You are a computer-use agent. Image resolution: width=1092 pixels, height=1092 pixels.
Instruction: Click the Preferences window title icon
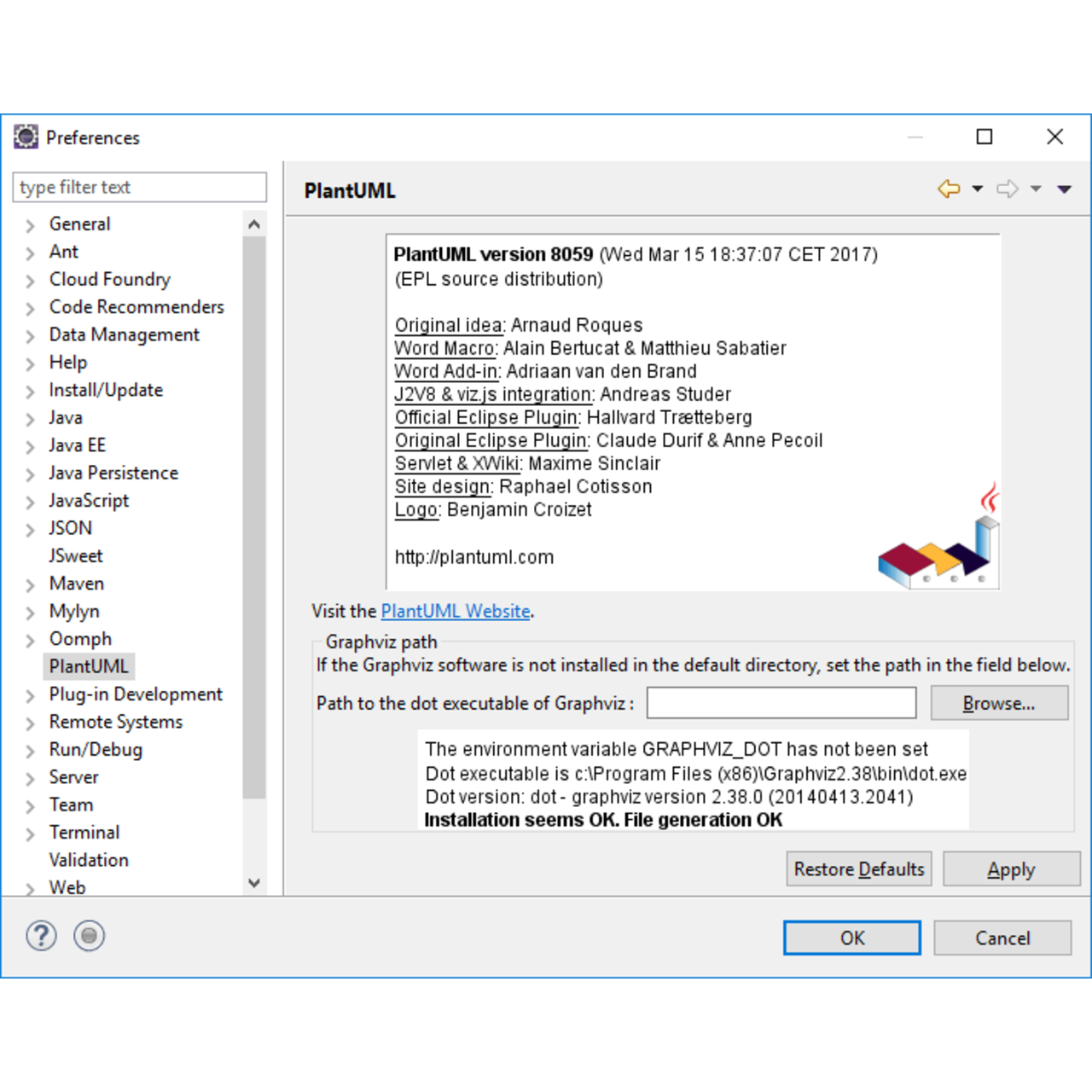click(26, 136)
